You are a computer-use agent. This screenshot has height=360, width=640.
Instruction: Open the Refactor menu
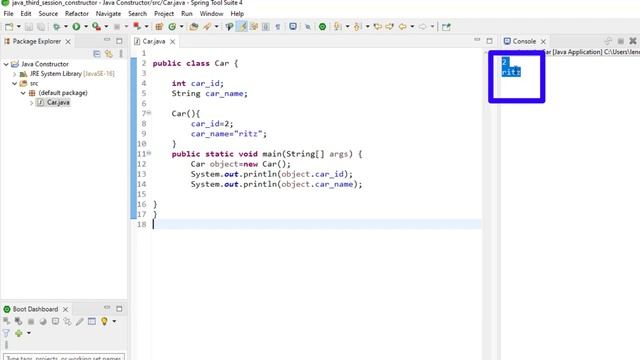pyautogui.click(x=77, y=13)
